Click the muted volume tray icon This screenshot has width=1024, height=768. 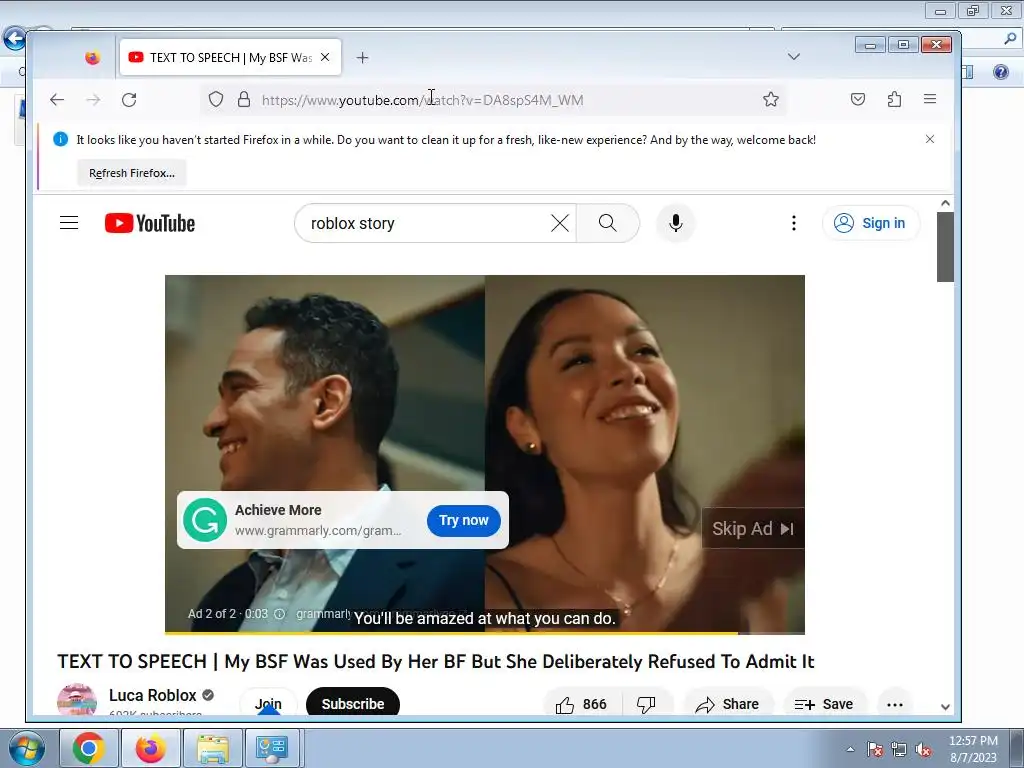pyautogui.click(x=923, y=750)
